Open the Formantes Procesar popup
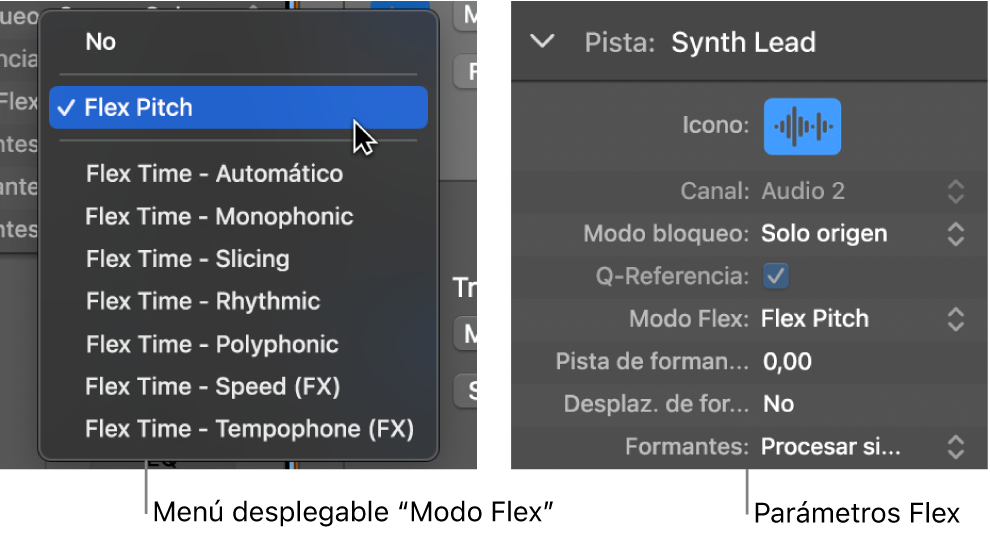The width and height of the screenshot is (990, 540). pyautogui.click(x=955, y=447)
